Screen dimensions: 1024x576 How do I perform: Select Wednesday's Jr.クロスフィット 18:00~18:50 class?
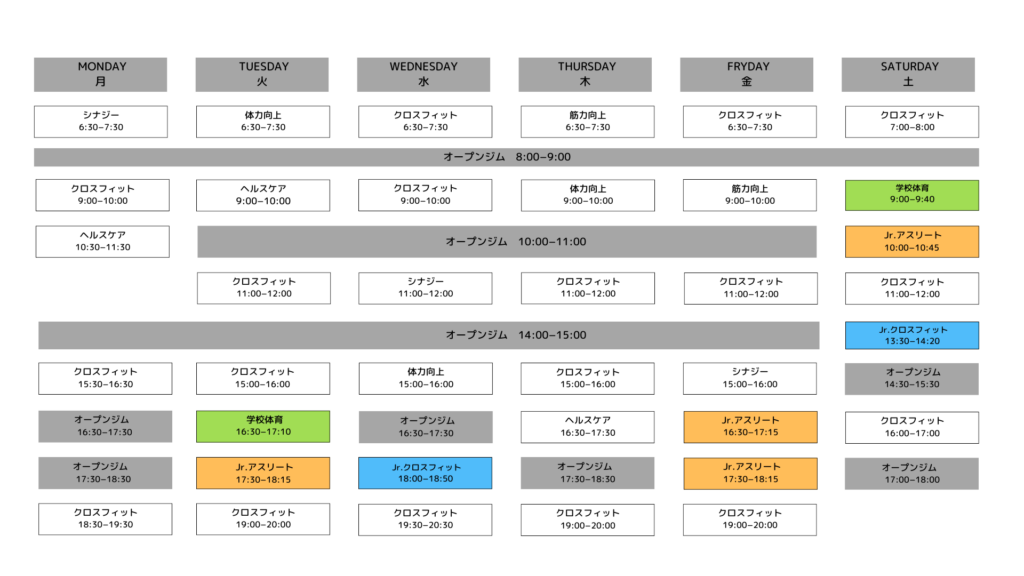[425, 473]
